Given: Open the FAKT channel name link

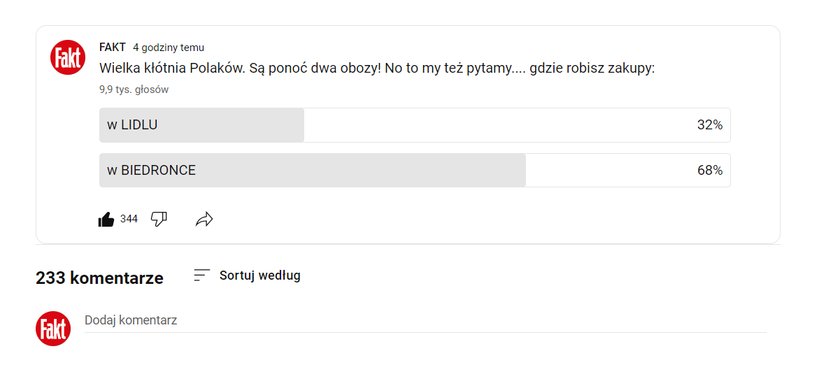Looking at the screenshot, I should 112,47.
